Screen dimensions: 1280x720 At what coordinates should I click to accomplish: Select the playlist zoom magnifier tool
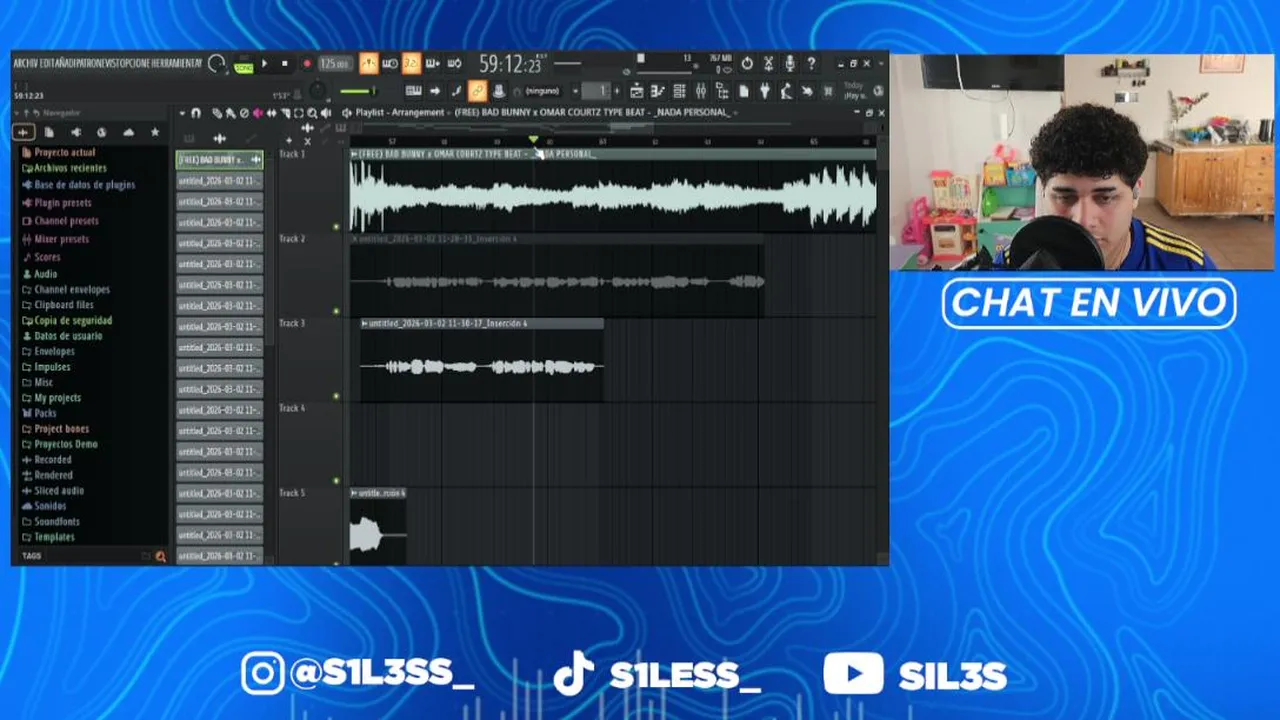pyautogui.click(x=312, y=113)
